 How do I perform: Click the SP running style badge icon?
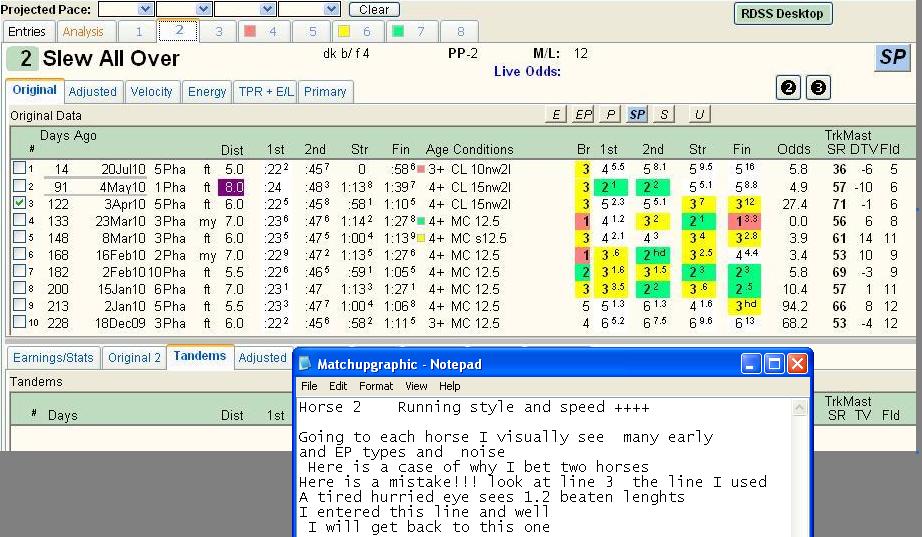pos(892,58)
